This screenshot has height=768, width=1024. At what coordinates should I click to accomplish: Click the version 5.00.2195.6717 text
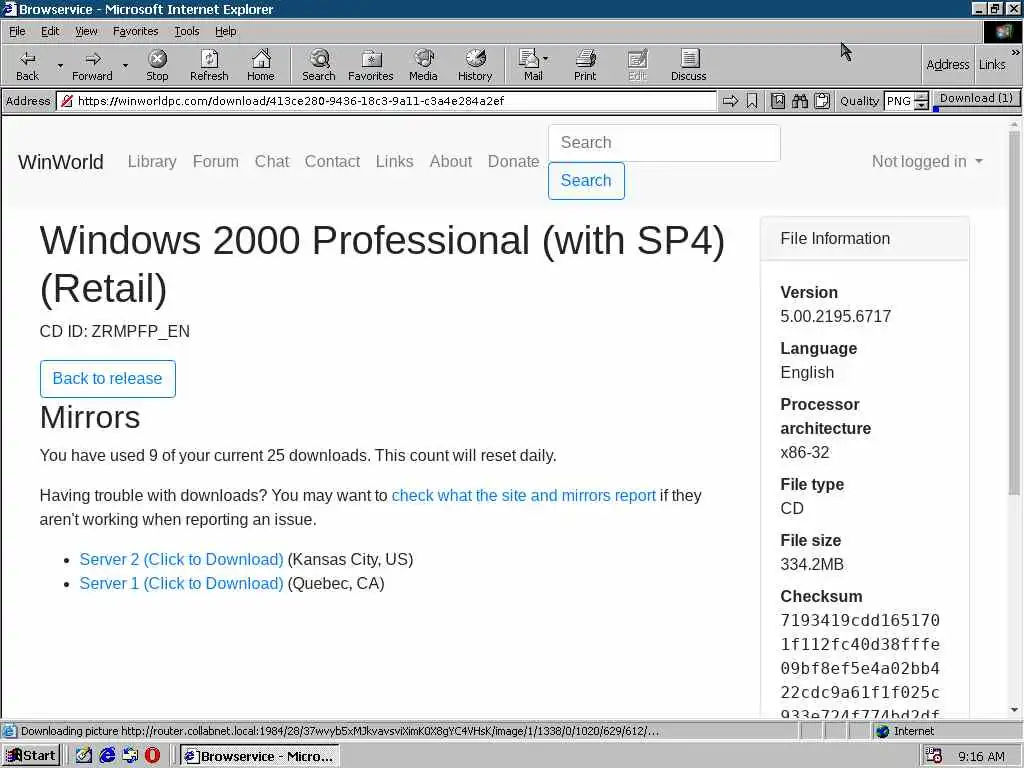coord(835,317)
